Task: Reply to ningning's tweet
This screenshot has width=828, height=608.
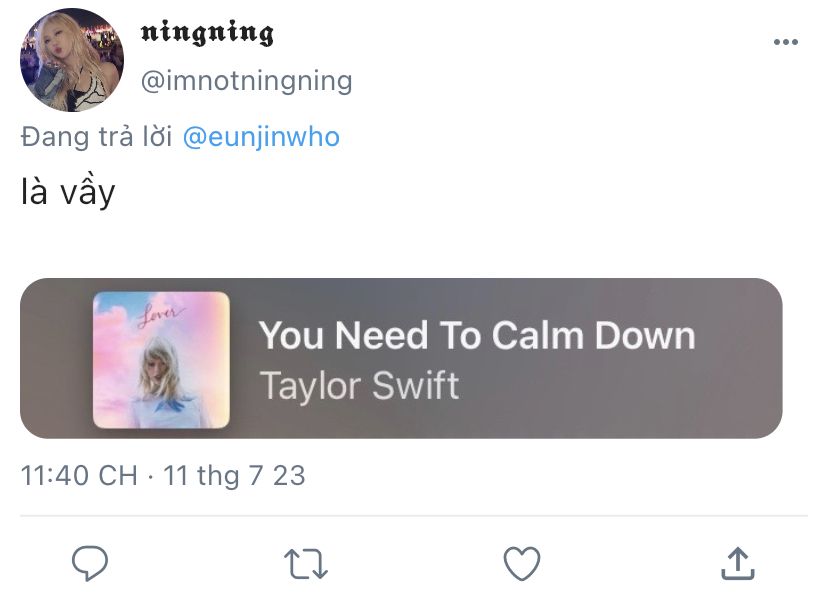Action: [90, 563]
